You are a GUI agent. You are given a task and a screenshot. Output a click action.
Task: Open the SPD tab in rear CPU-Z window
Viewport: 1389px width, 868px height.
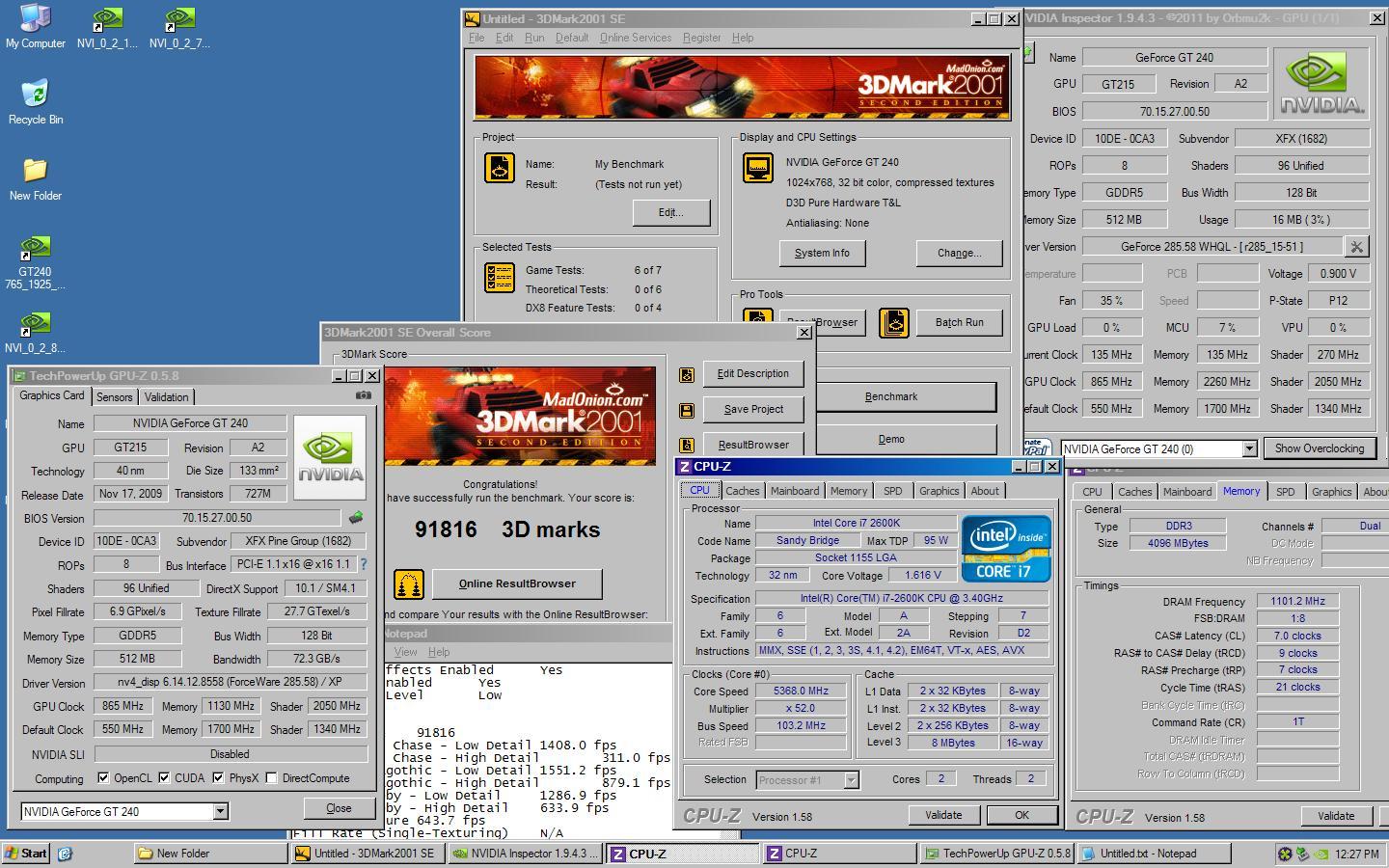pos(1286,492)
